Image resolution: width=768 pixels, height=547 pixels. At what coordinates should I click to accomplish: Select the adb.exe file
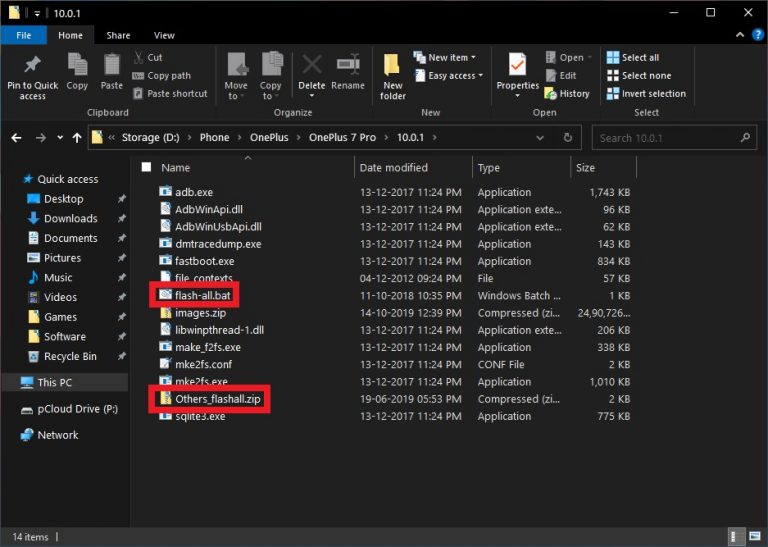click(x=194, y=192)
